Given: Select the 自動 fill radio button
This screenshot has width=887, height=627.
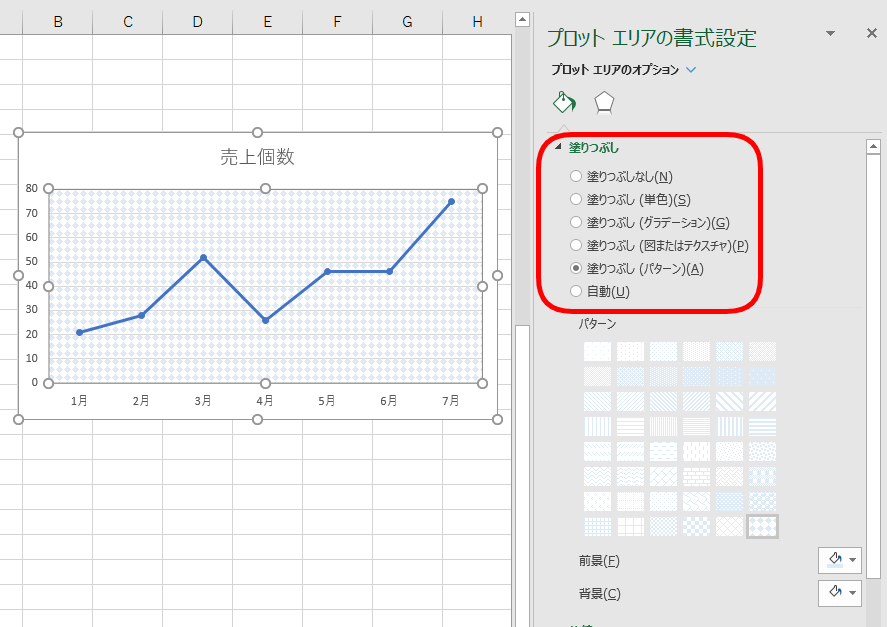Looking at the screenshot, I should 575,291.
